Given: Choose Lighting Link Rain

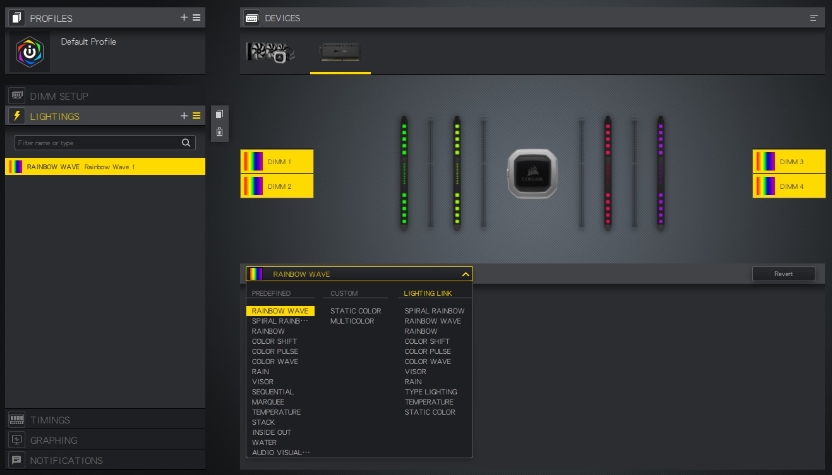Looking at the screenshot, I should point(413,382).
